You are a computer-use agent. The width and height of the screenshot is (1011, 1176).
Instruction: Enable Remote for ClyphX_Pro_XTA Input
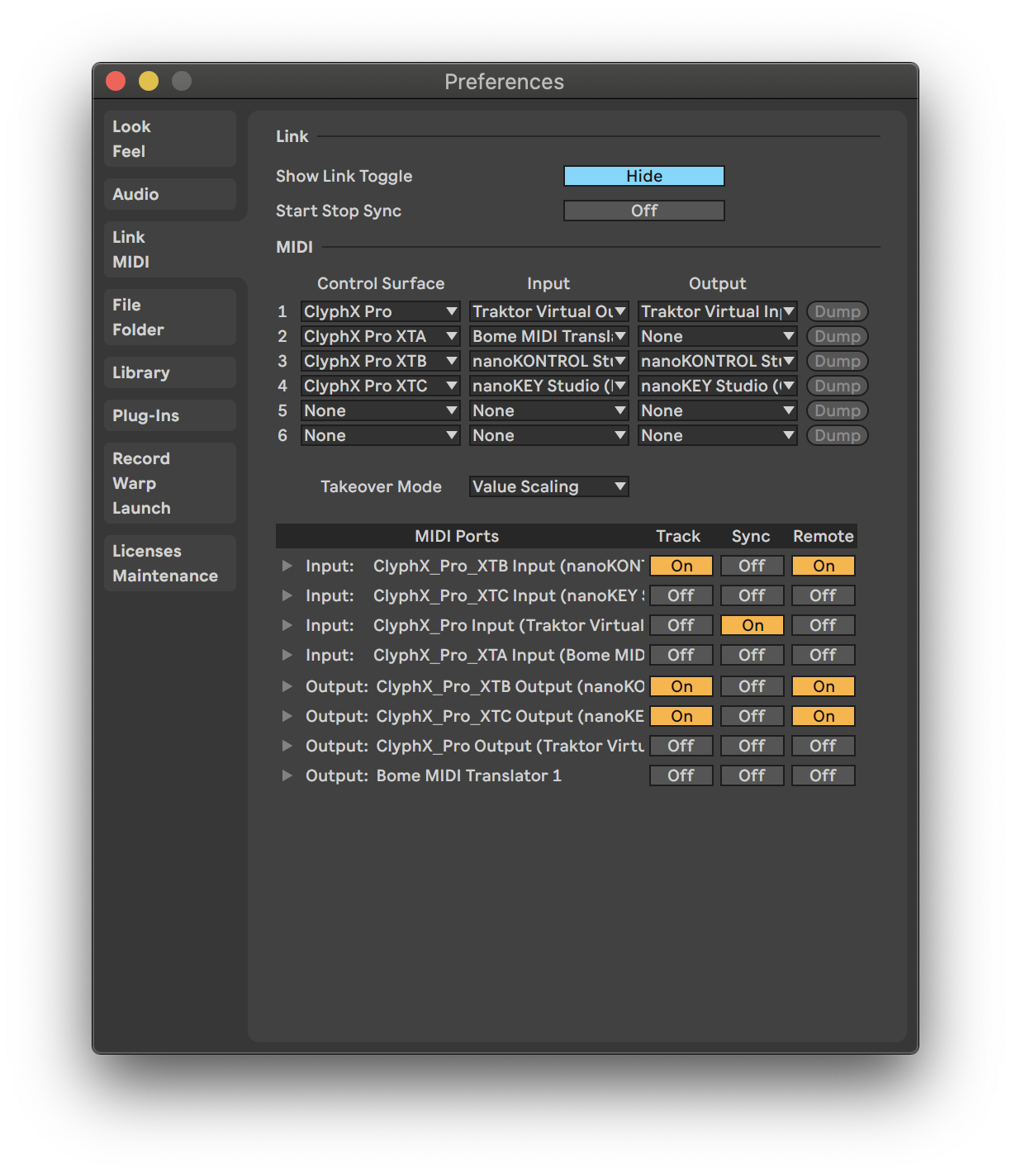pyautogui.click(x=824, y=655)
